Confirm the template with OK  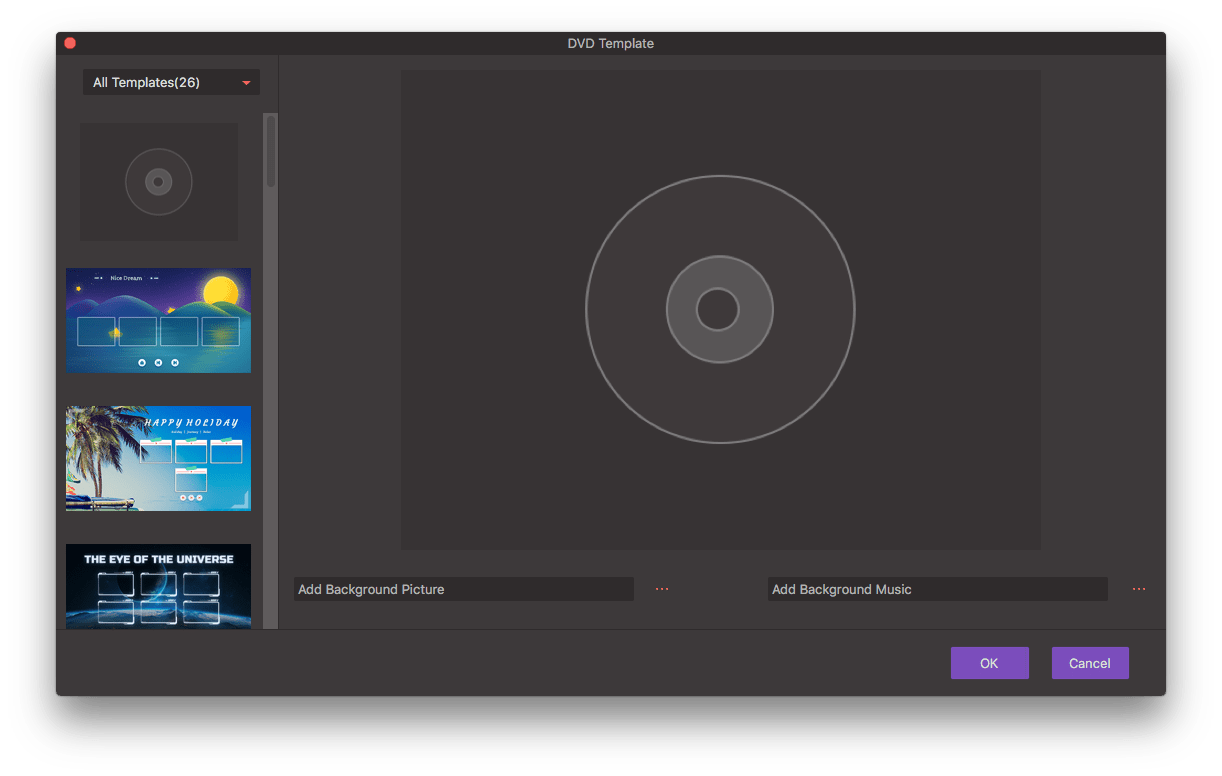coord(989,663)
